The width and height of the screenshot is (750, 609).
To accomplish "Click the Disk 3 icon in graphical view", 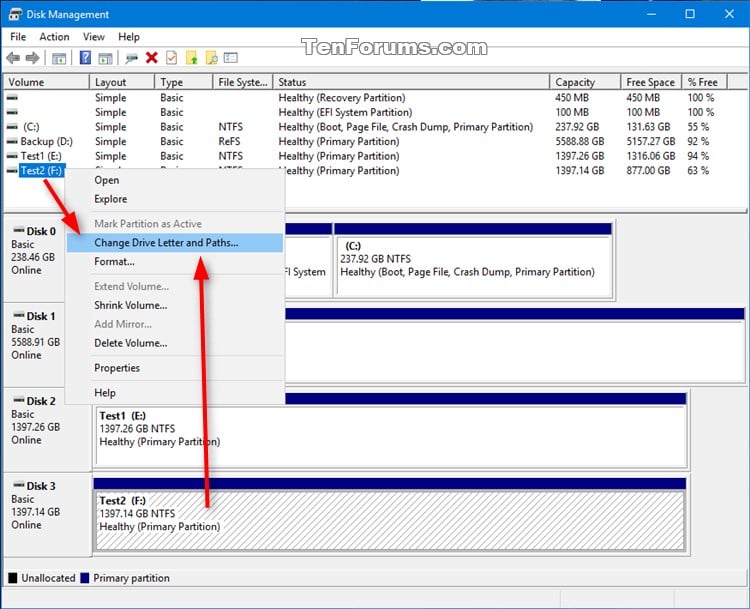I will pyautogui.click(x=19, y=485).
